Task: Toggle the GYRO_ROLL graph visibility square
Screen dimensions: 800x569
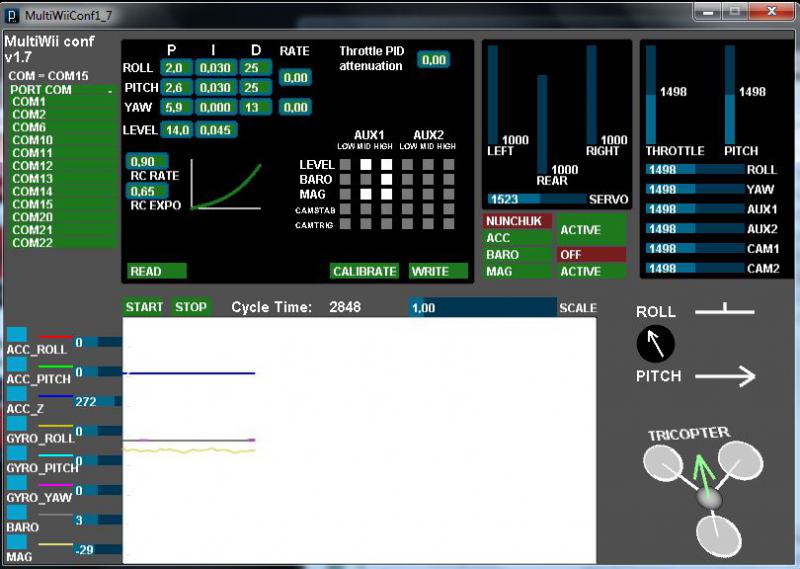Action: point(16,424)
